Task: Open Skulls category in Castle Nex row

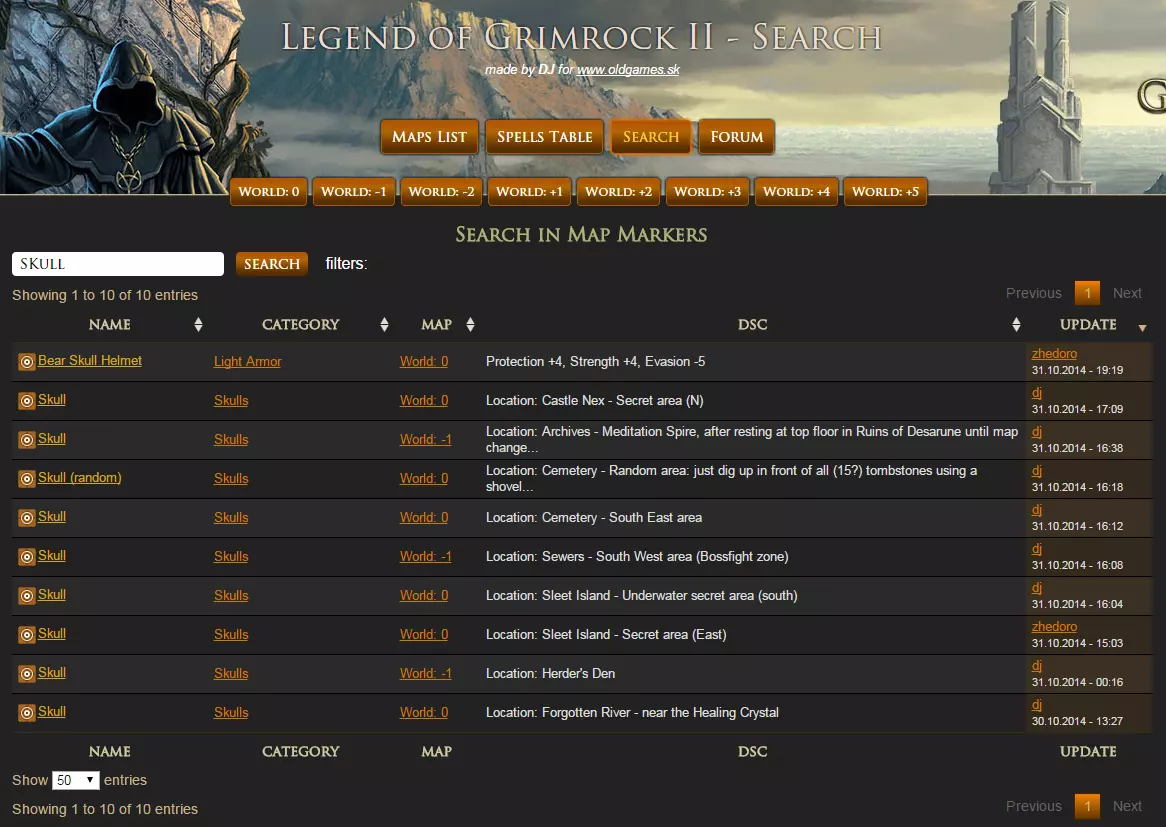Action: pos(231,400)
